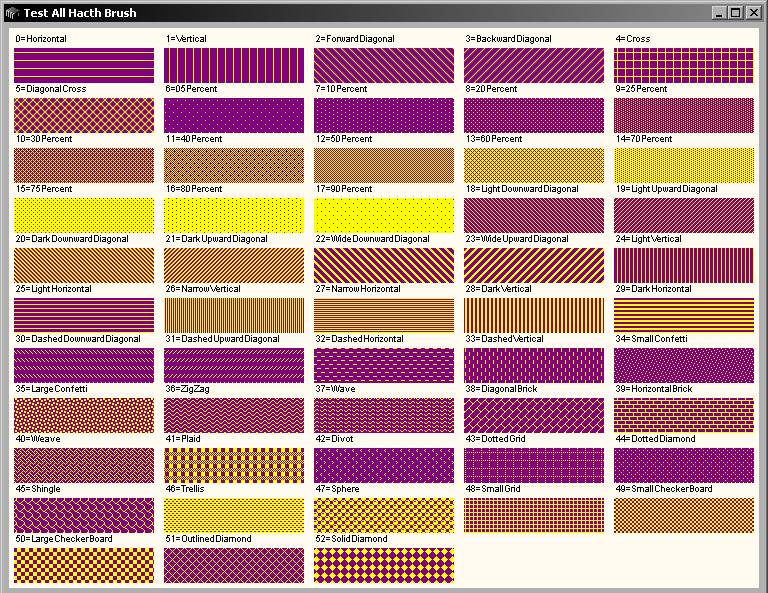Select the Sphere pattern swatch

(384, 515)
